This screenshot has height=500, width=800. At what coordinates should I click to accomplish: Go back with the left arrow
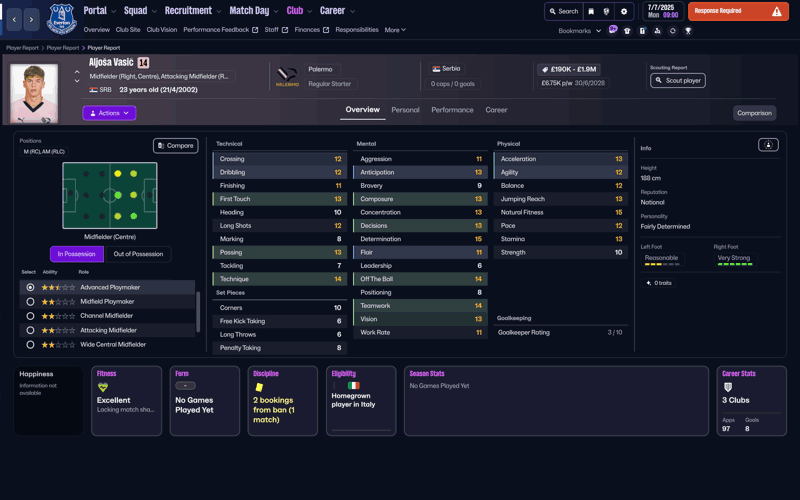point(14,19)
